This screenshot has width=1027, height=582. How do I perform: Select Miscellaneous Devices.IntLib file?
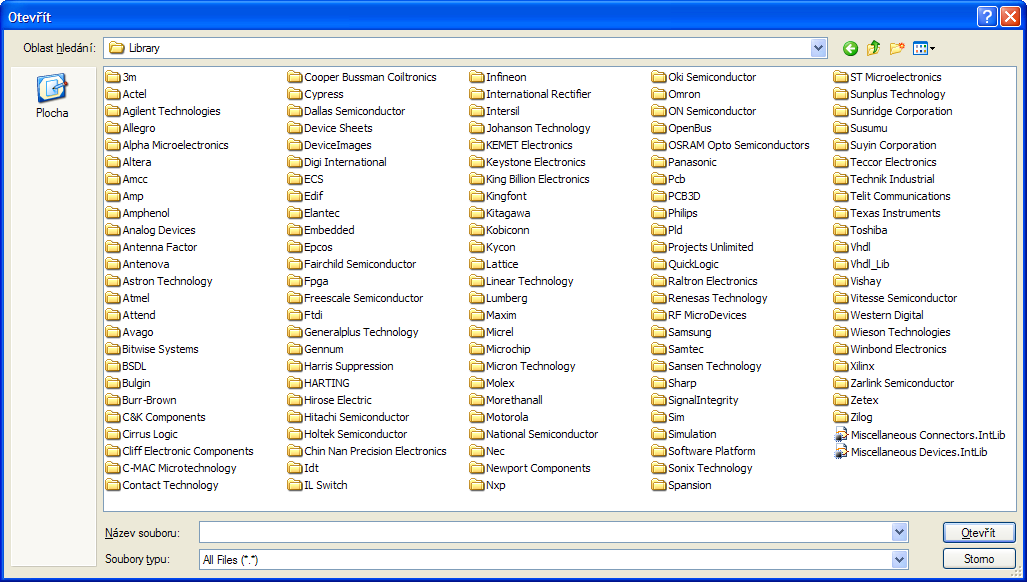918,452
